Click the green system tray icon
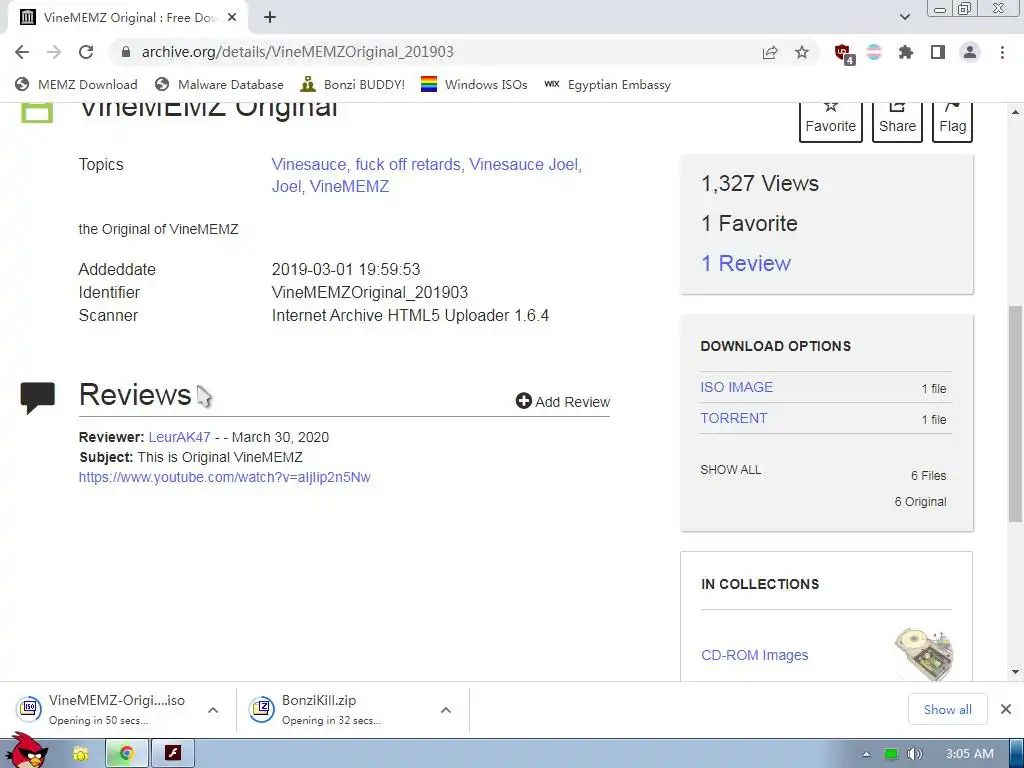1024x768 pixels. pos(890,754)
